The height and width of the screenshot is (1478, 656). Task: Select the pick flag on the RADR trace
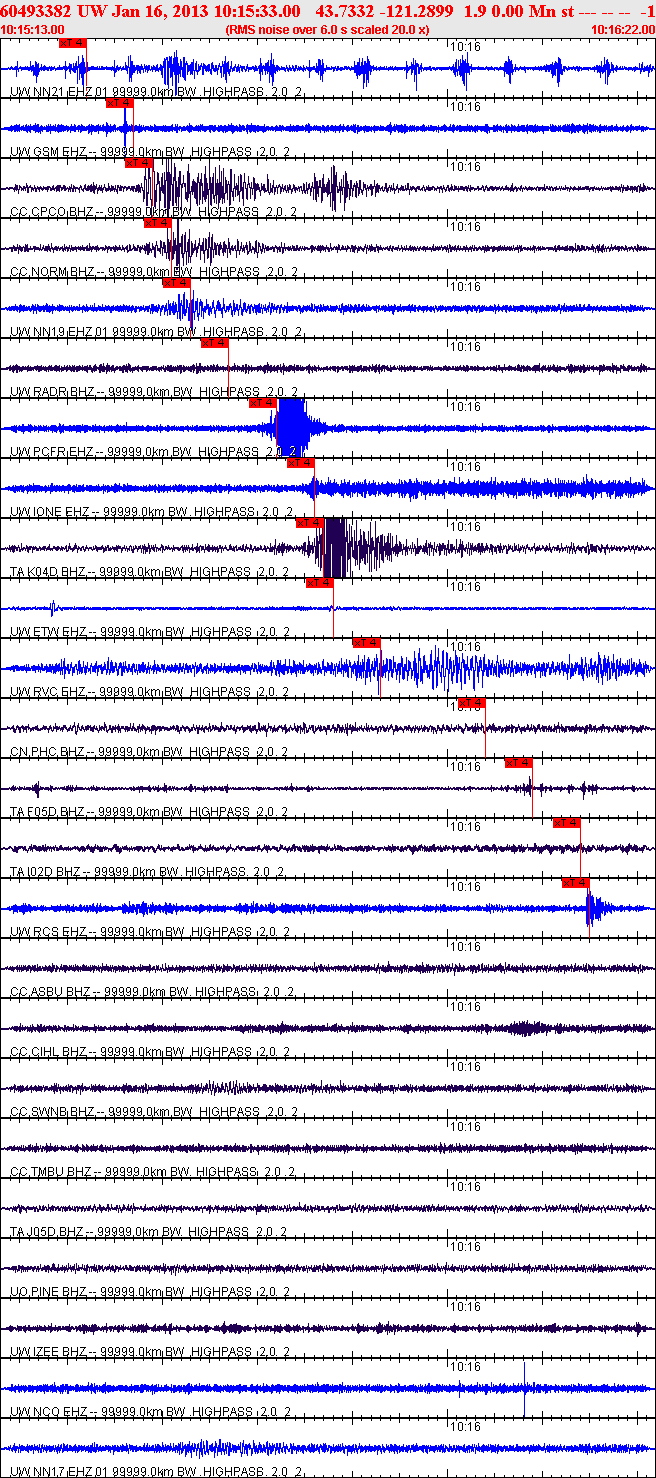215,343
